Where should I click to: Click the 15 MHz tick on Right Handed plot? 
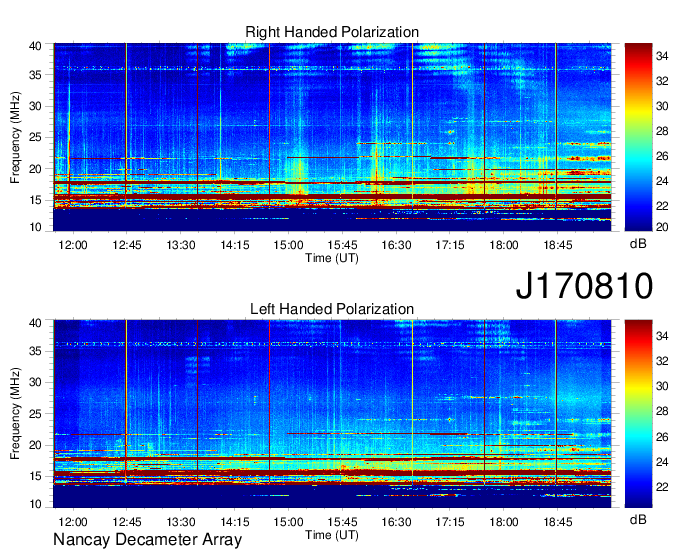35,200
